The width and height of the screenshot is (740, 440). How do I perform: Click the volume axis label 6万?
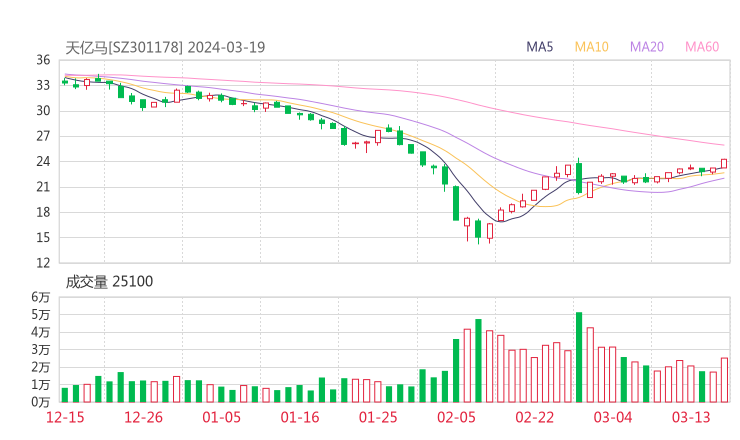click(41, 297)
